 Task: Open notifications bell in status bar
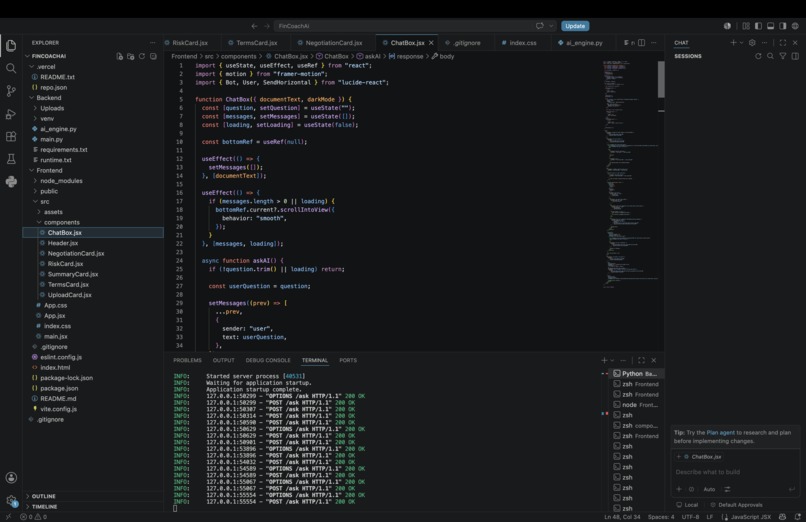click(798, 517)
